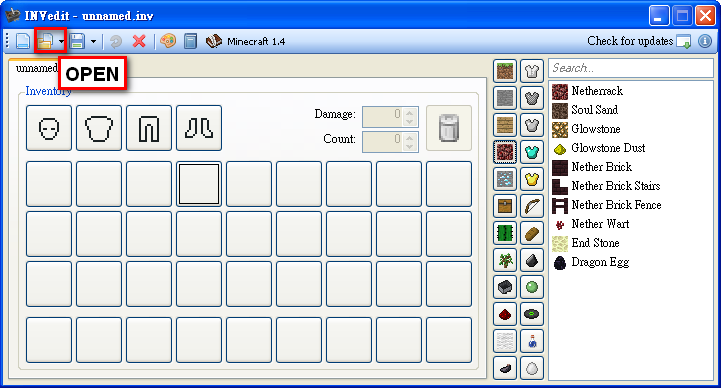Viewport: 721px width, 388px height.
Task: Select the stone block category
Action: tap(505, 98)
